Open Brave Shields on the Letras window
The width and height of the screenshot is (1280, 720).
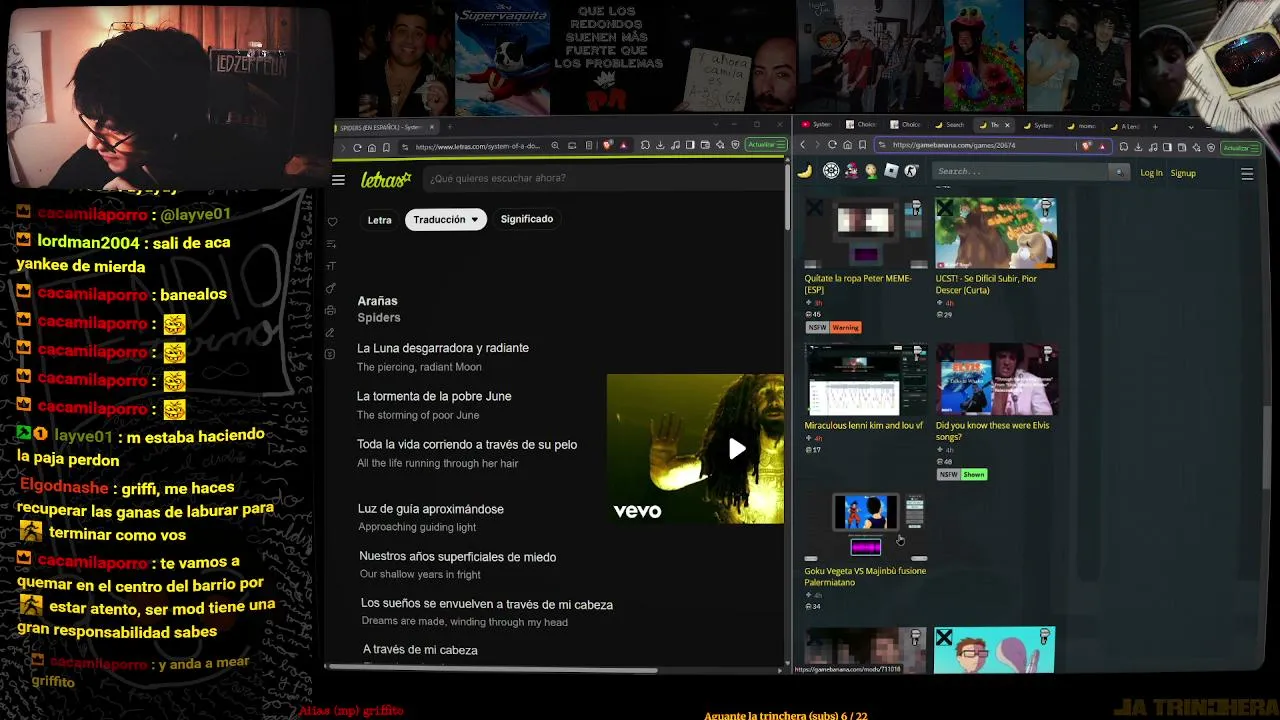point(608,146)
